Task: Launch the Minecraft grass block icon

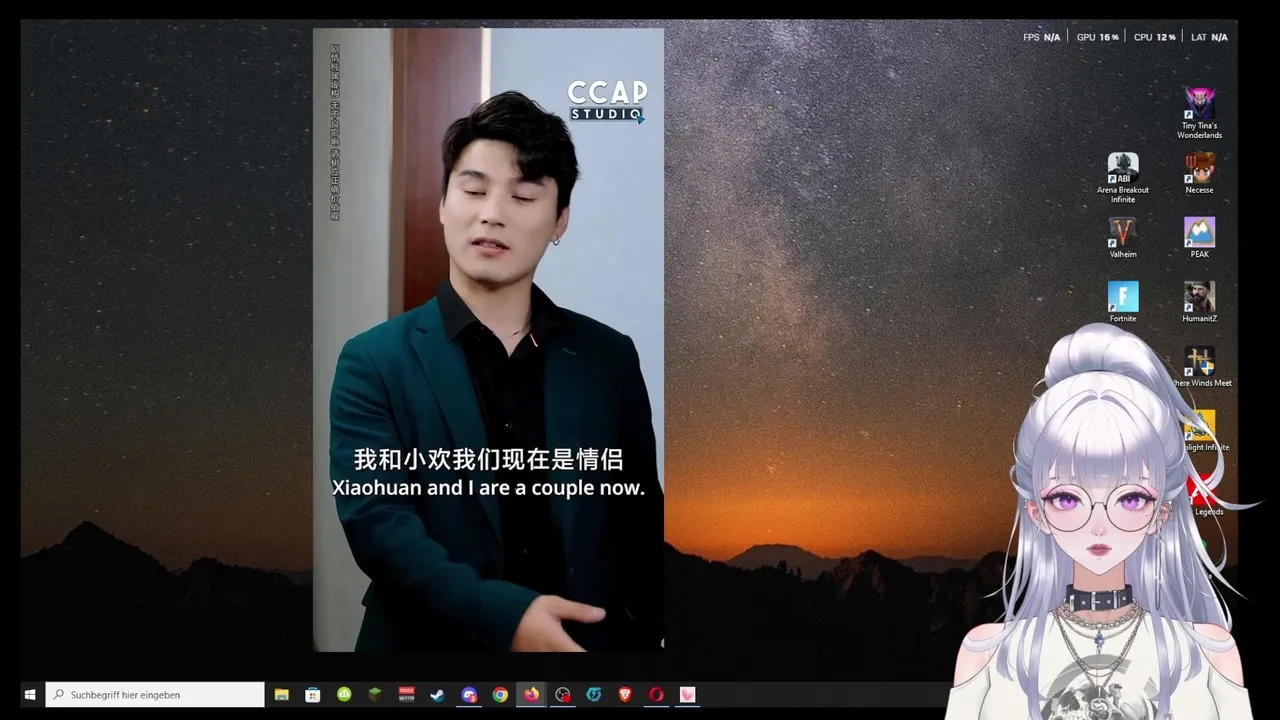Action: pyautogui.click(x=375, y=695)
